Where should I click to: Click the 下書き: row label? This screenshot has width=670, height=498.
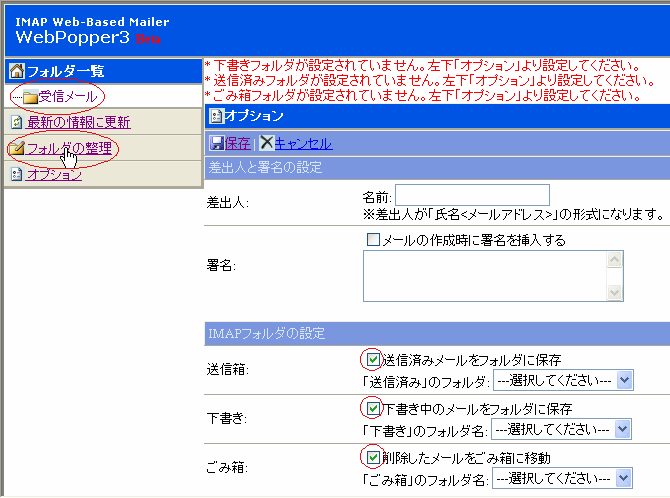226,418
